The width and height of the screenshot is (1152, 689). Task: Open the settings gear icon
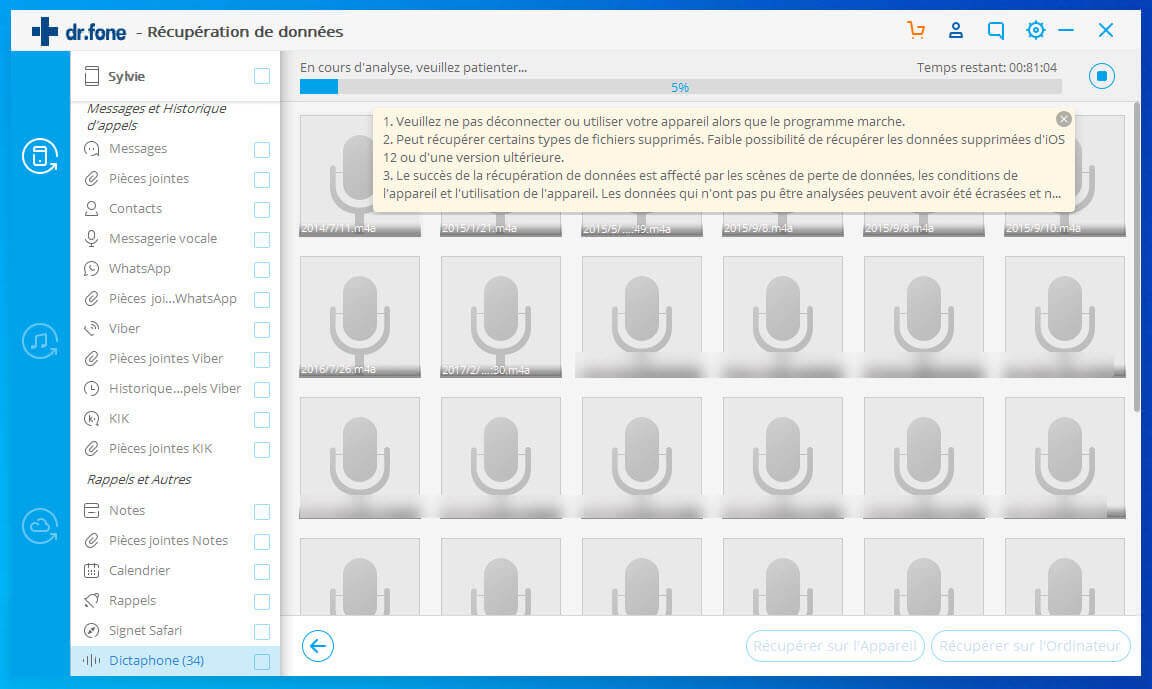click(x=1035, y=30)
